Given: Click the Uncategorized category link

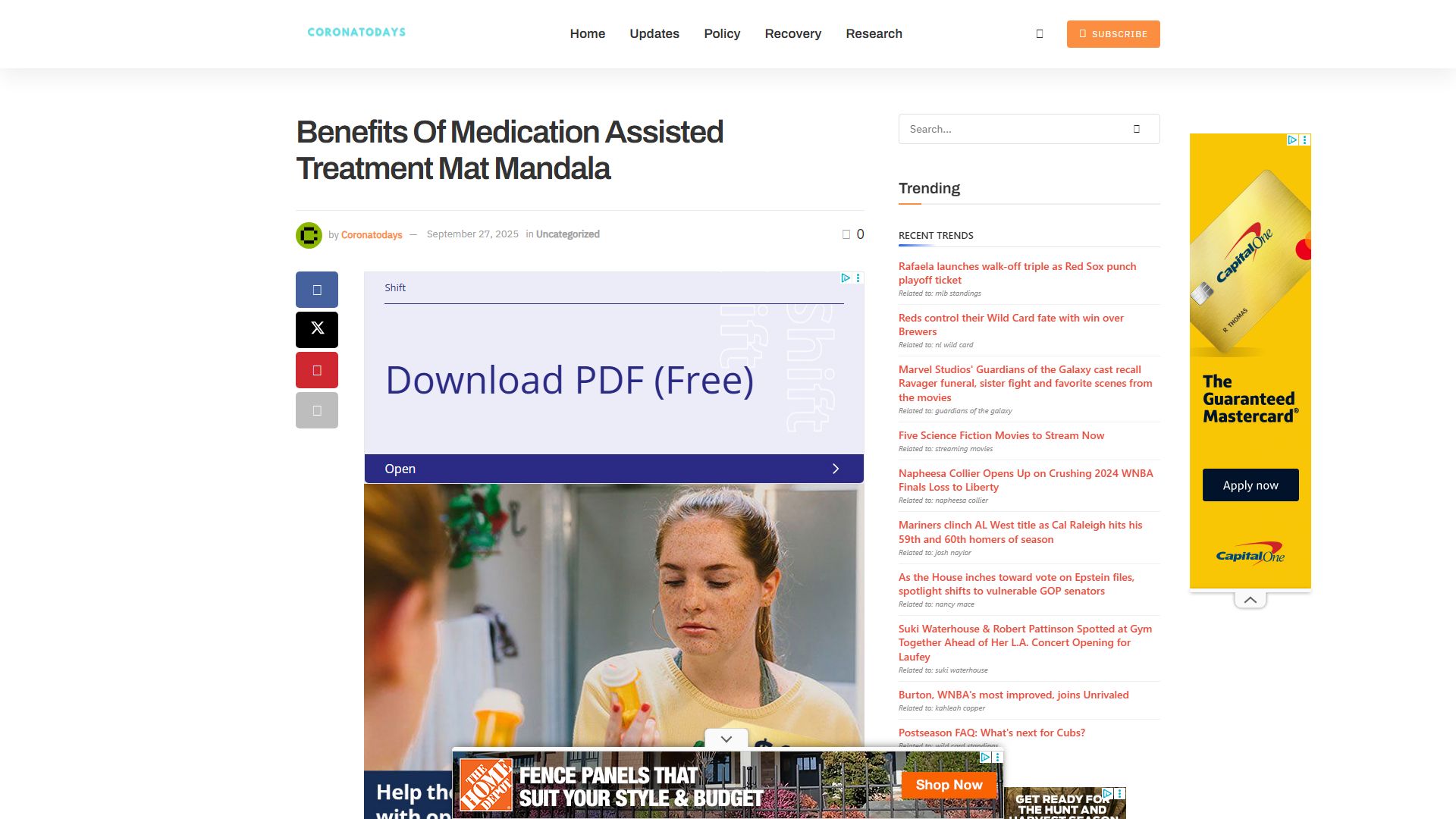Looking at the screenshot, I should (567, 234).
